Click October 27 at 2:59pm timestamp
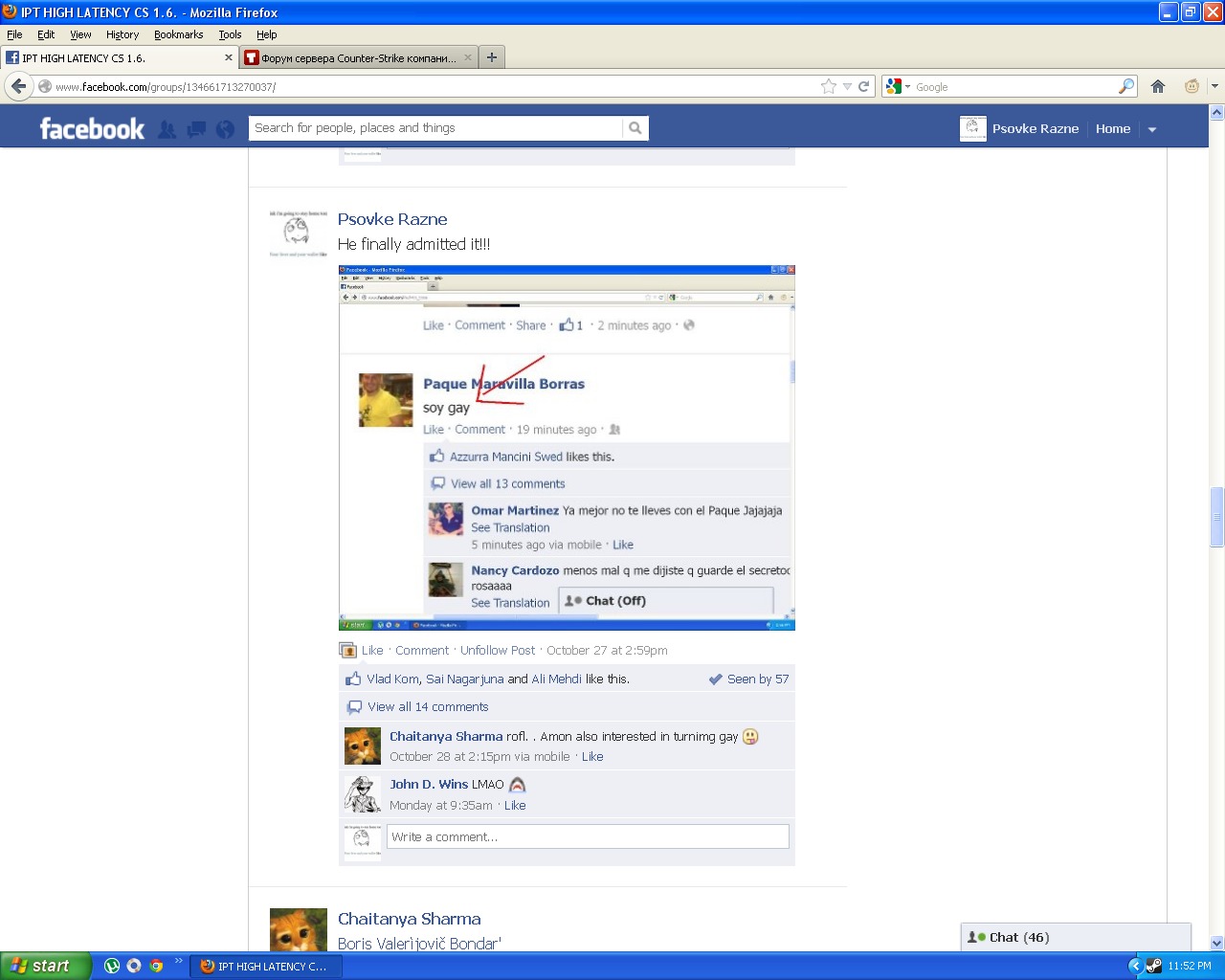Viewport: 1225px width, 980px height. click(x=607, y=650)
